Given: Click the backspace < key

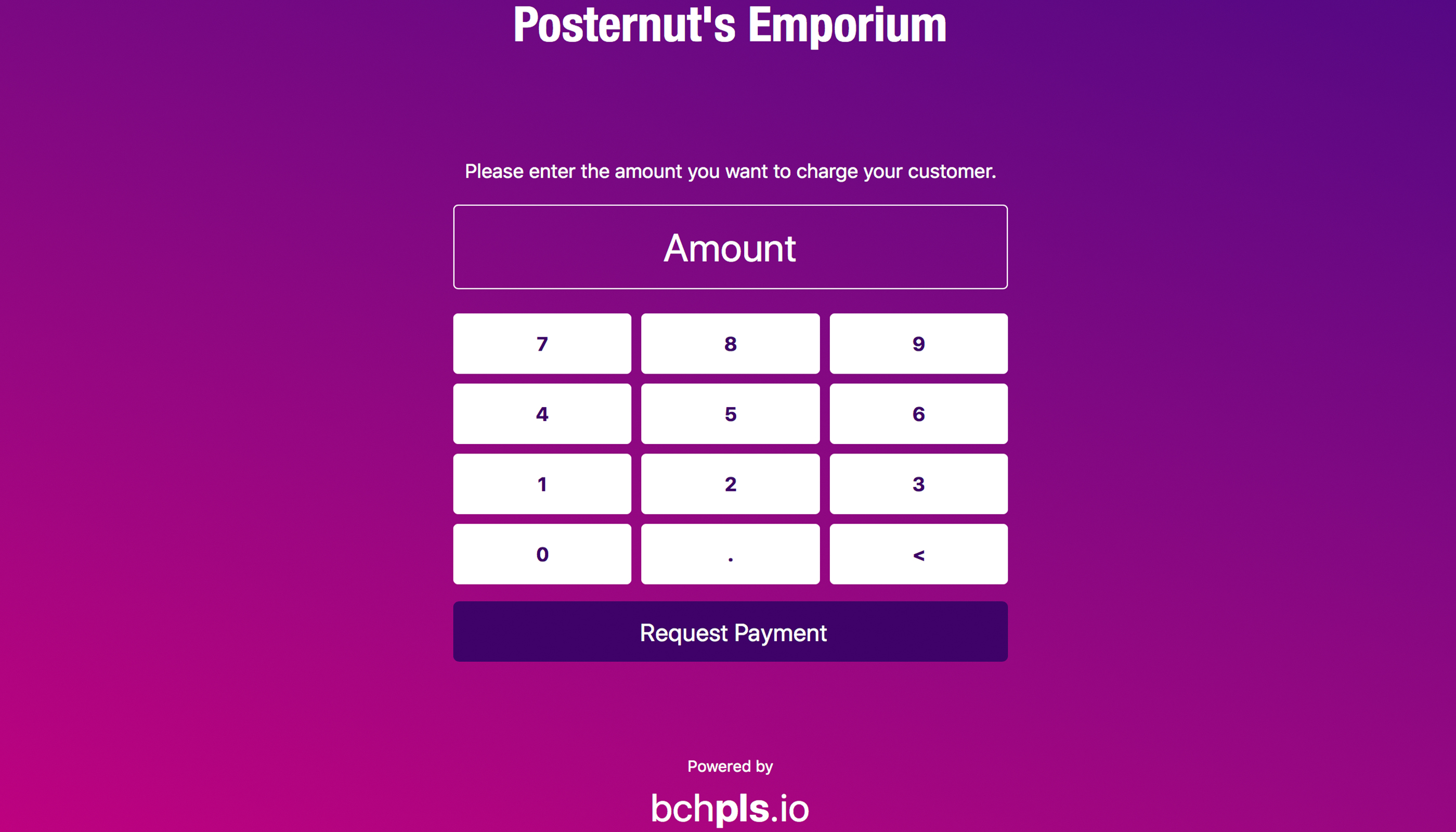Looking at the screenshot, I should click(917, 554).
